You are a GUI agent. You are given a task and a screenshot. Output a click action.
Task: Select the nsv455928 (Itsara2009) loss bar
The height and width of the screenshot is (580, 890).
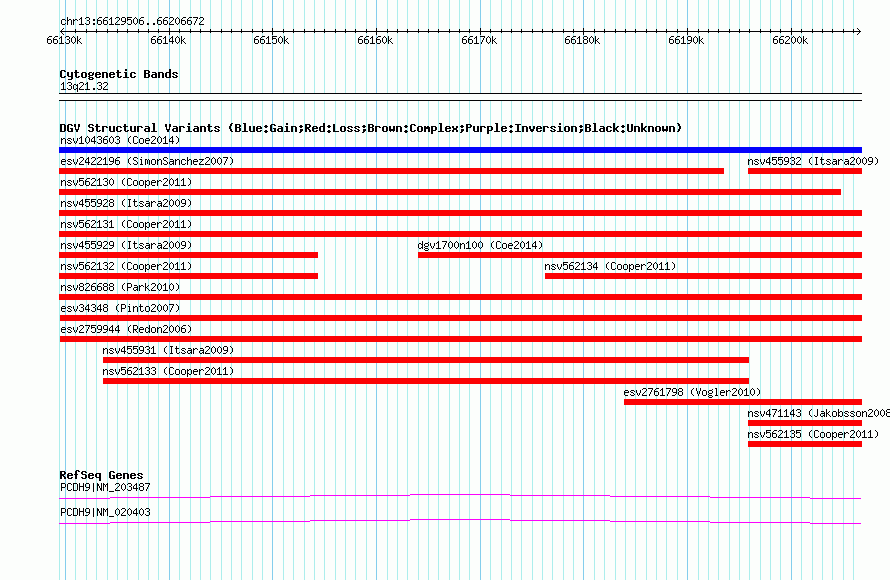(x=460, y=213)
